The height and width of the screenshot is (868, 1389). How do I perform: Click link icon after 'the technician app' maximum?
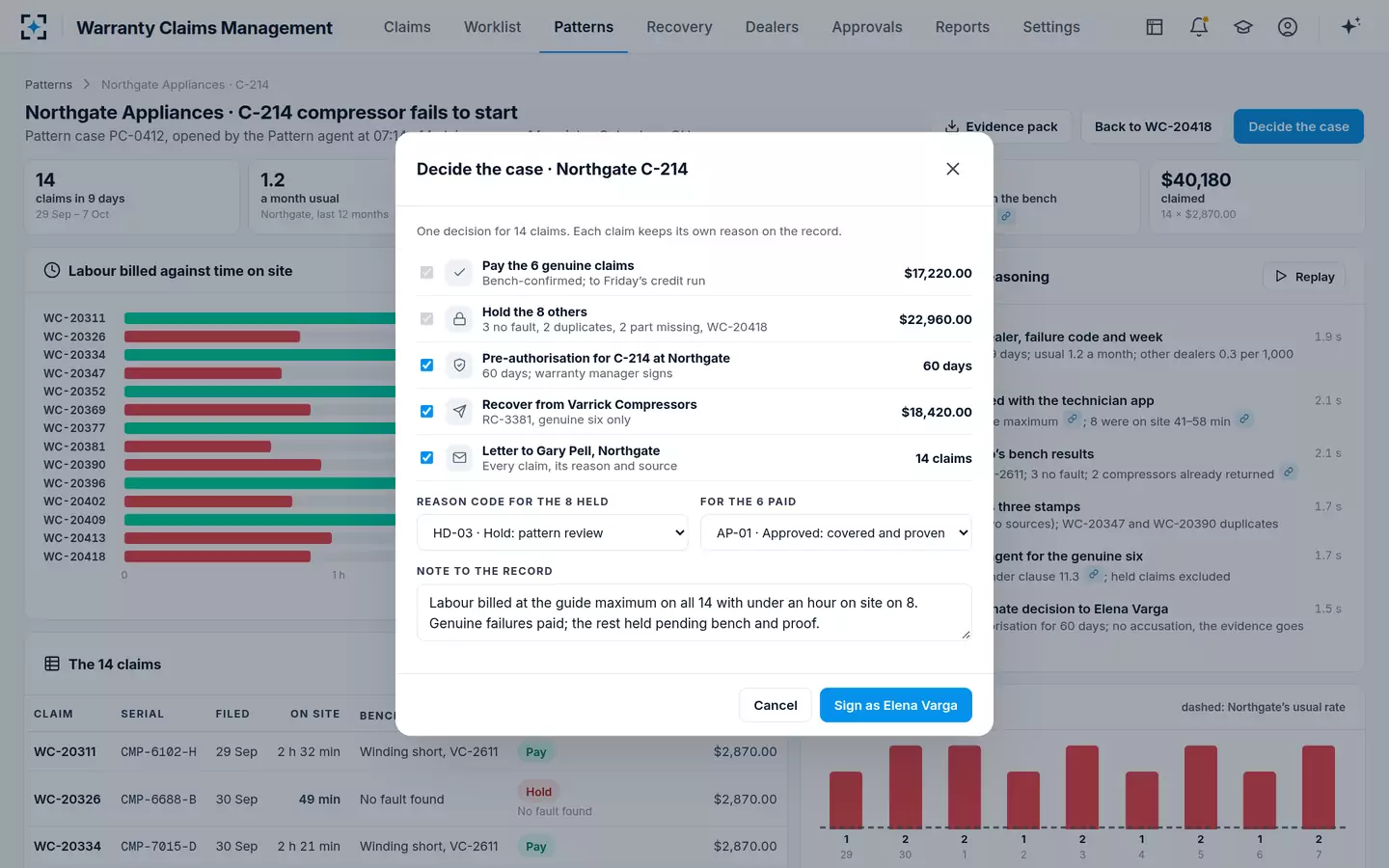(1072, 419)
